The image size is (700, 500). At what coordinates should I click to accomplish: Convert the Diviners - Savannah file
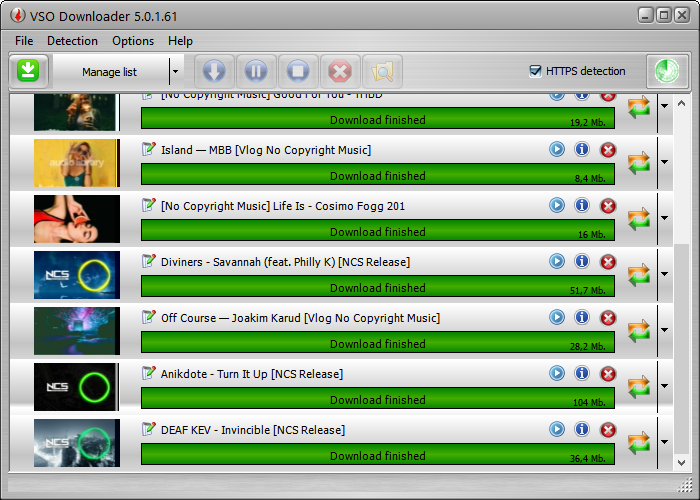point(639,275)
